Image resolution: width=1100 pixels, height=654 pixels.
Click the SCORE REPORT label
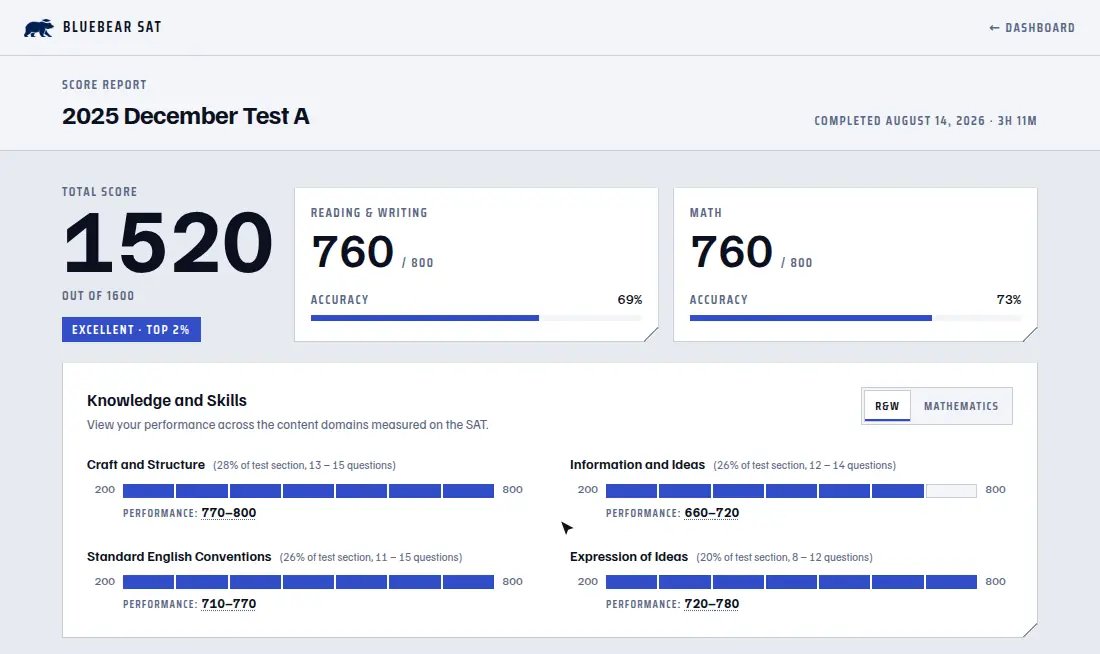[x=104, y=84]
